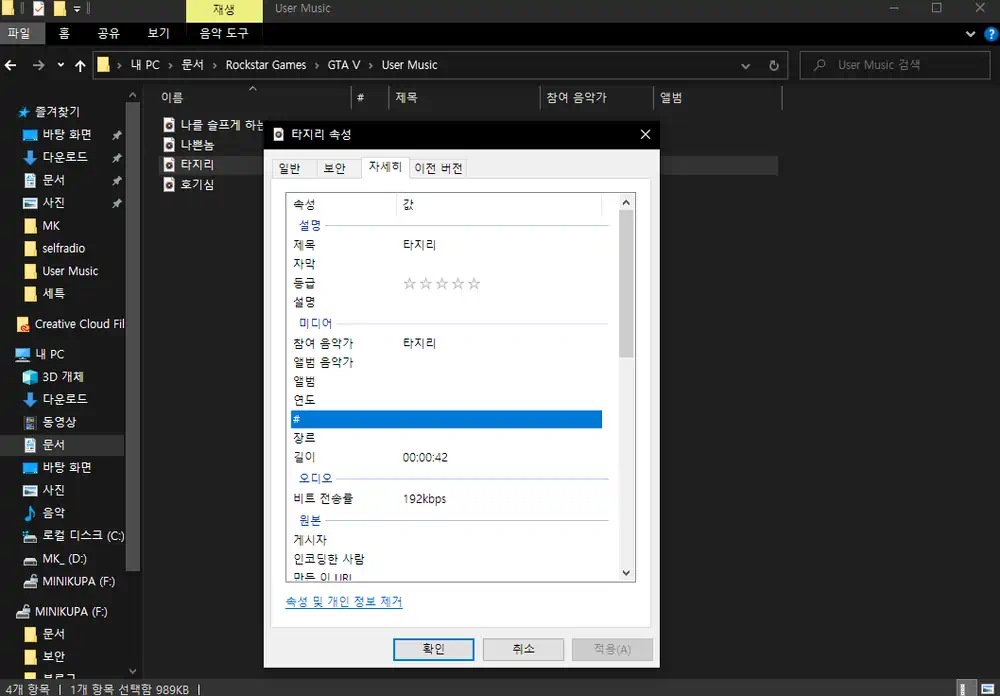Select the 일반 tab in properties dialog
Viewport: 1000px width, 696px height.
pos(289,168)
